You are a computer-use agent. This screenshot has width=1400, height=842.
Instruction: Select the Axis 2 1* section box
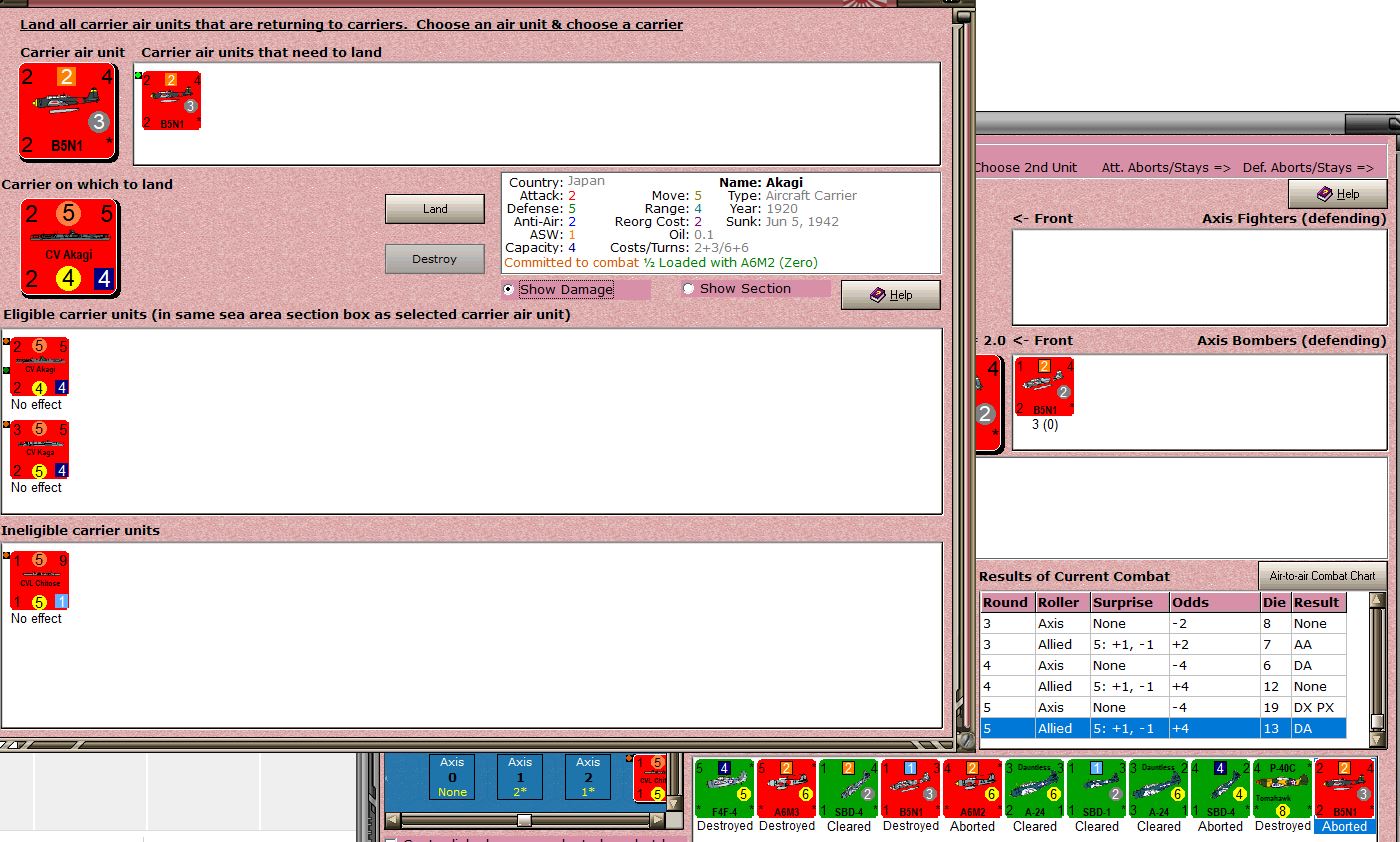click(x=588, y=777)
